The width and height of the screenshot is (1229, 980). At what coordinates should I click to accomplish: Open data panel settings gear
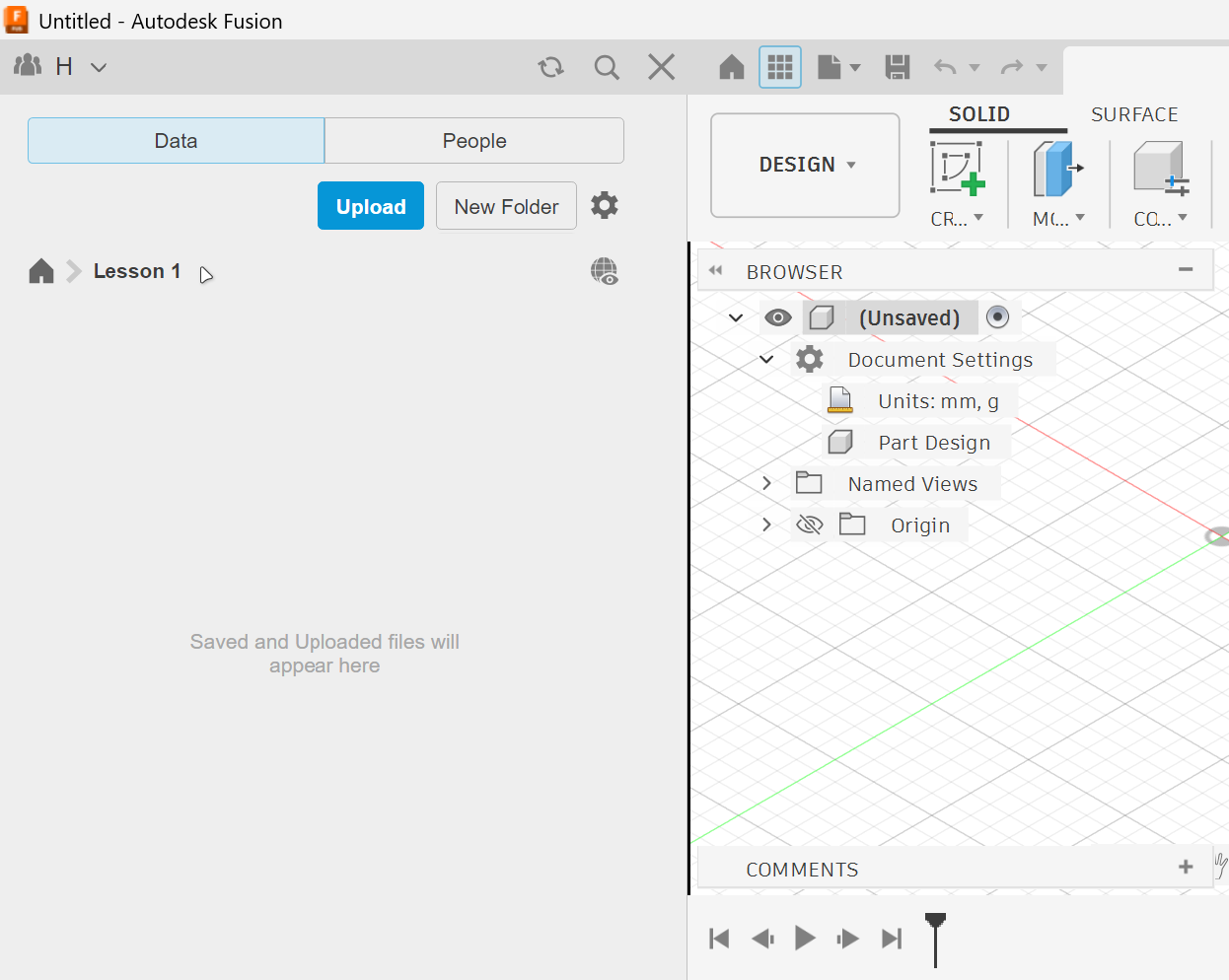(x=605, y=205)
